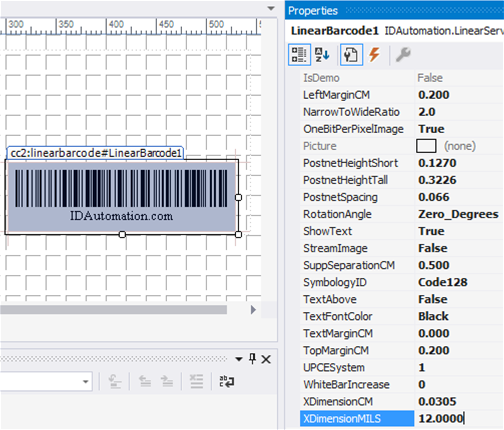The height and width of the screenshot is (430, 504).
Task: Pin the bottom panel with auto-hide pushpin
Action: [x=252, y=359]
